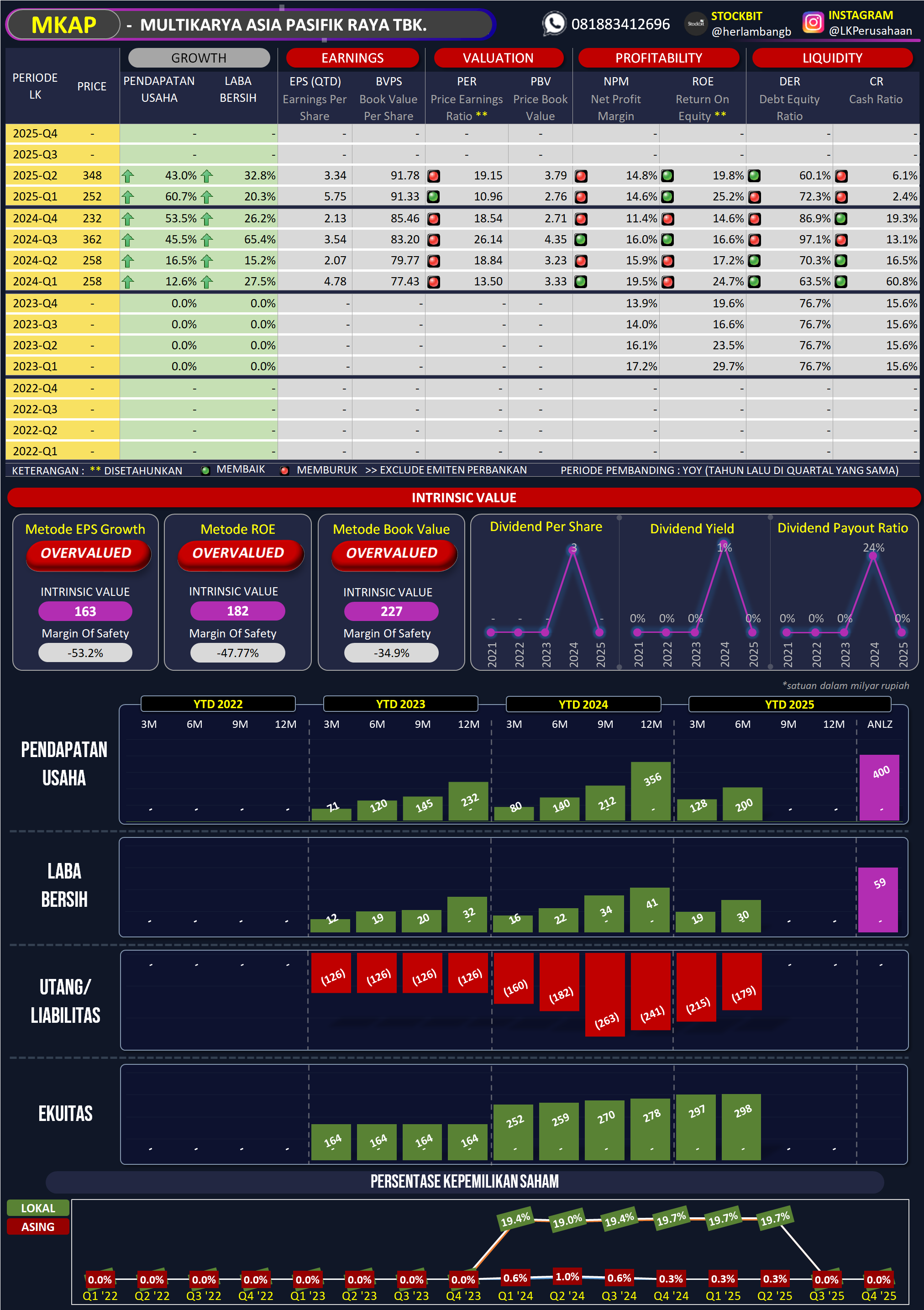Click the green NPM indicator beside 19.5%
Viewport: 924px width, 1310px height.
[x=581, y=281]
